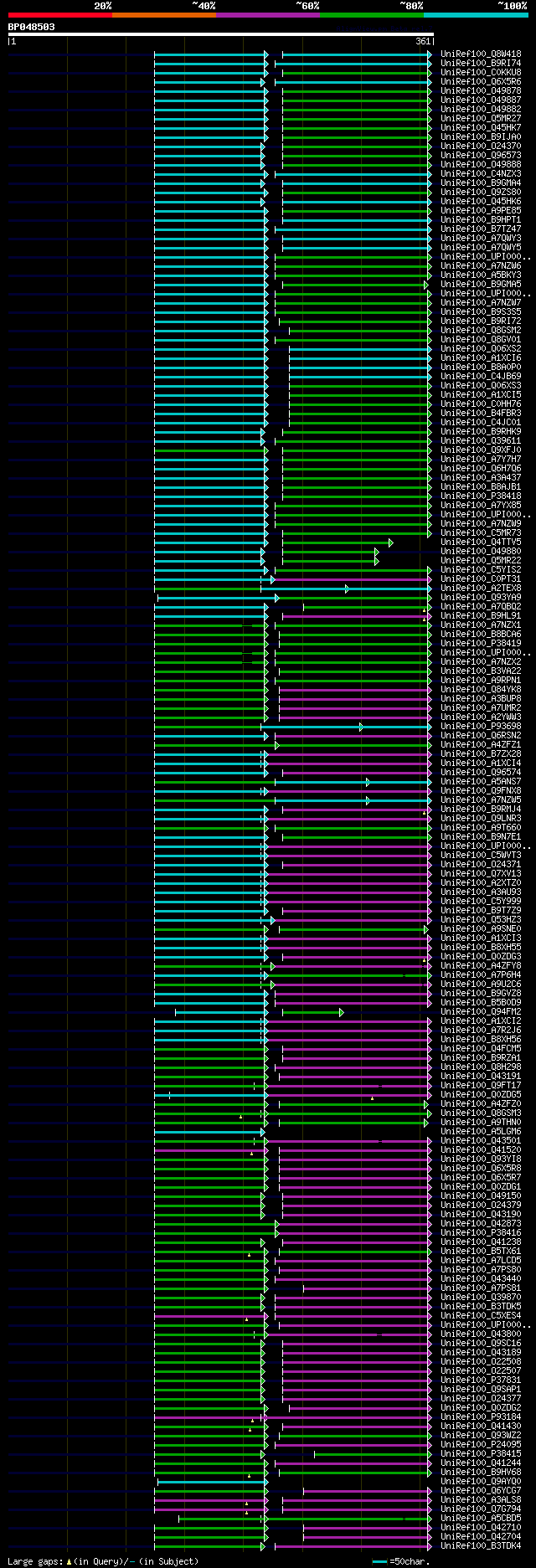Select the UniRef100_C4NZX3 label
The width and height of the screenshot is (536, 1568).
coord(481,174)
